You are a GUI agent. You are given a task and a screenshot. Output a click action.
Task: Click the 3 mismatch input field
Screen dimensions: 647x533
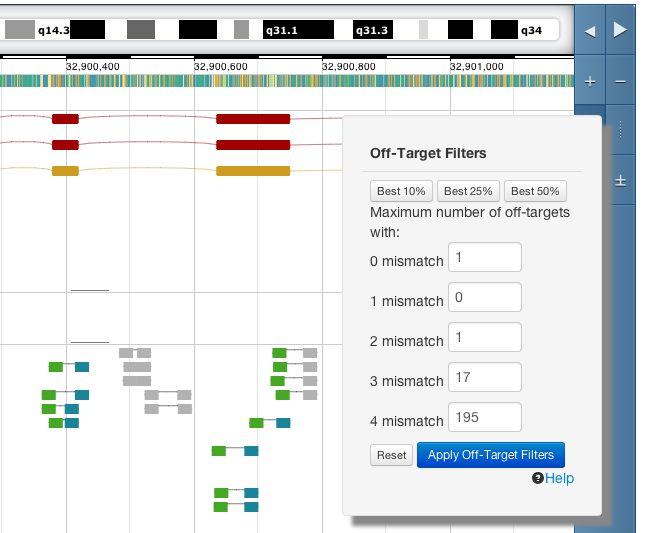pyautogui.click(x=485, y=377)
